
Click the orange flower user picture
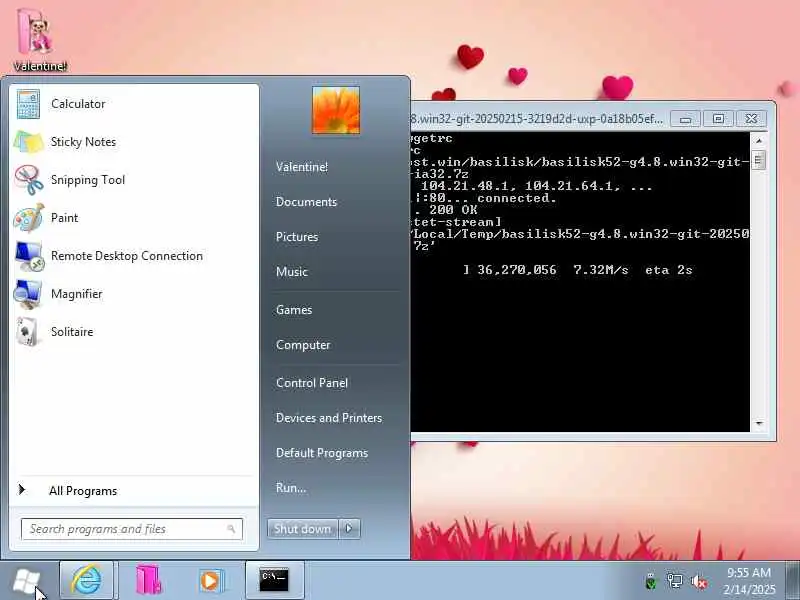pos(336,110)
